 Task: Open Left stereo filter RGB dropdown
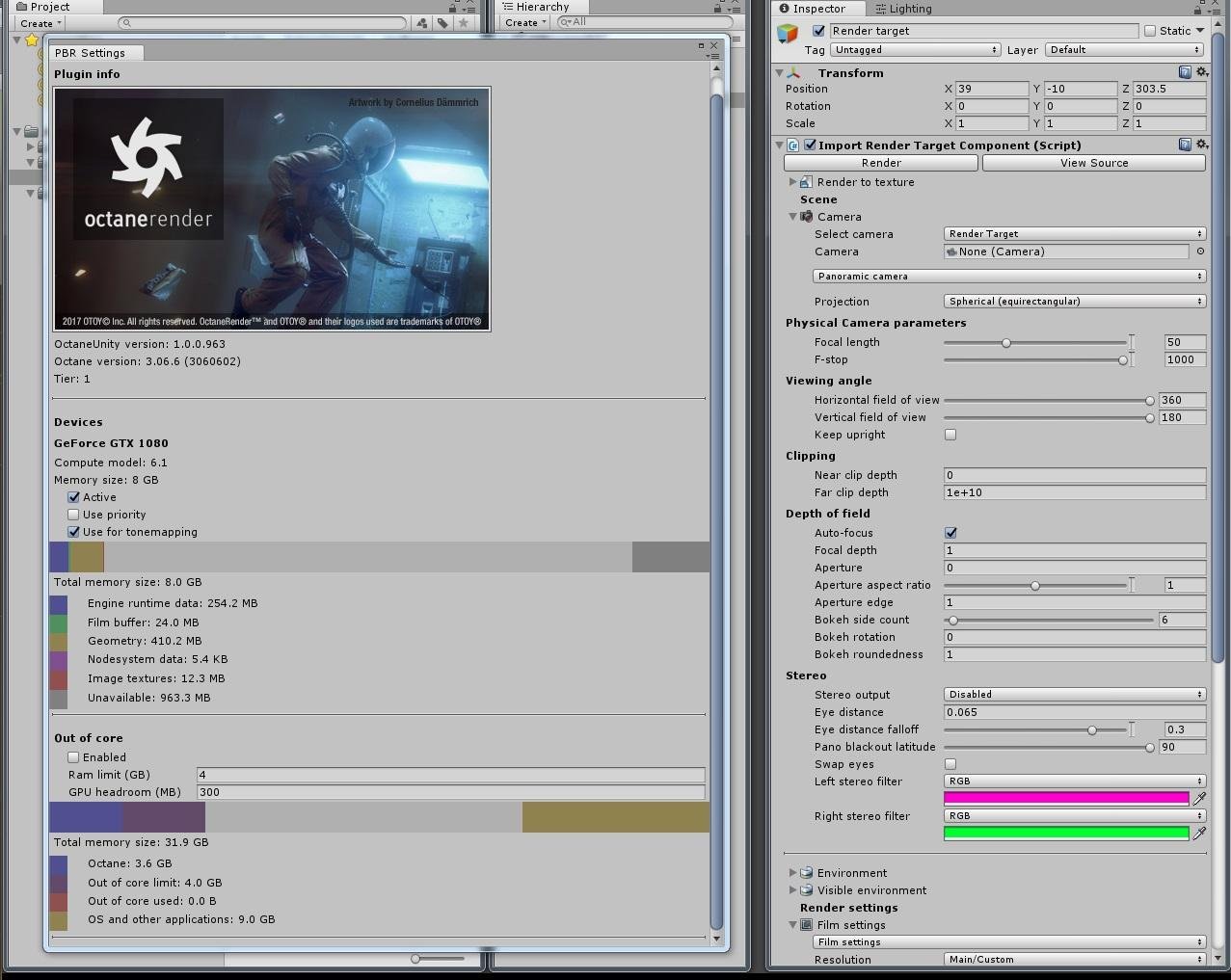coord(1075,781)
